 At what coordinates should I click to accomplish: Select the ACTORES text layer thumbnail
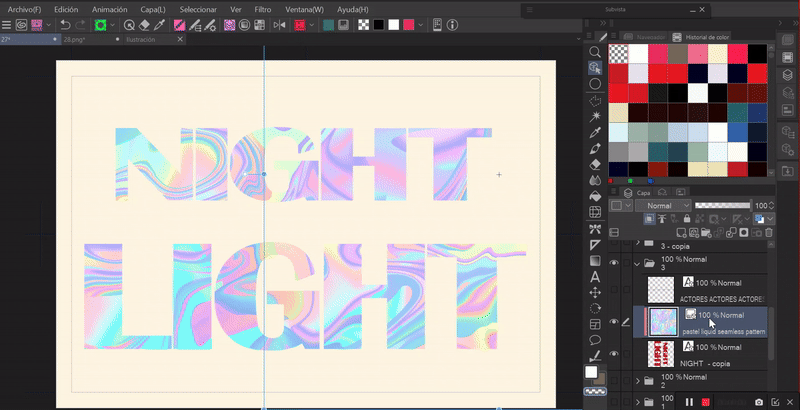click(x=659, y=289)
